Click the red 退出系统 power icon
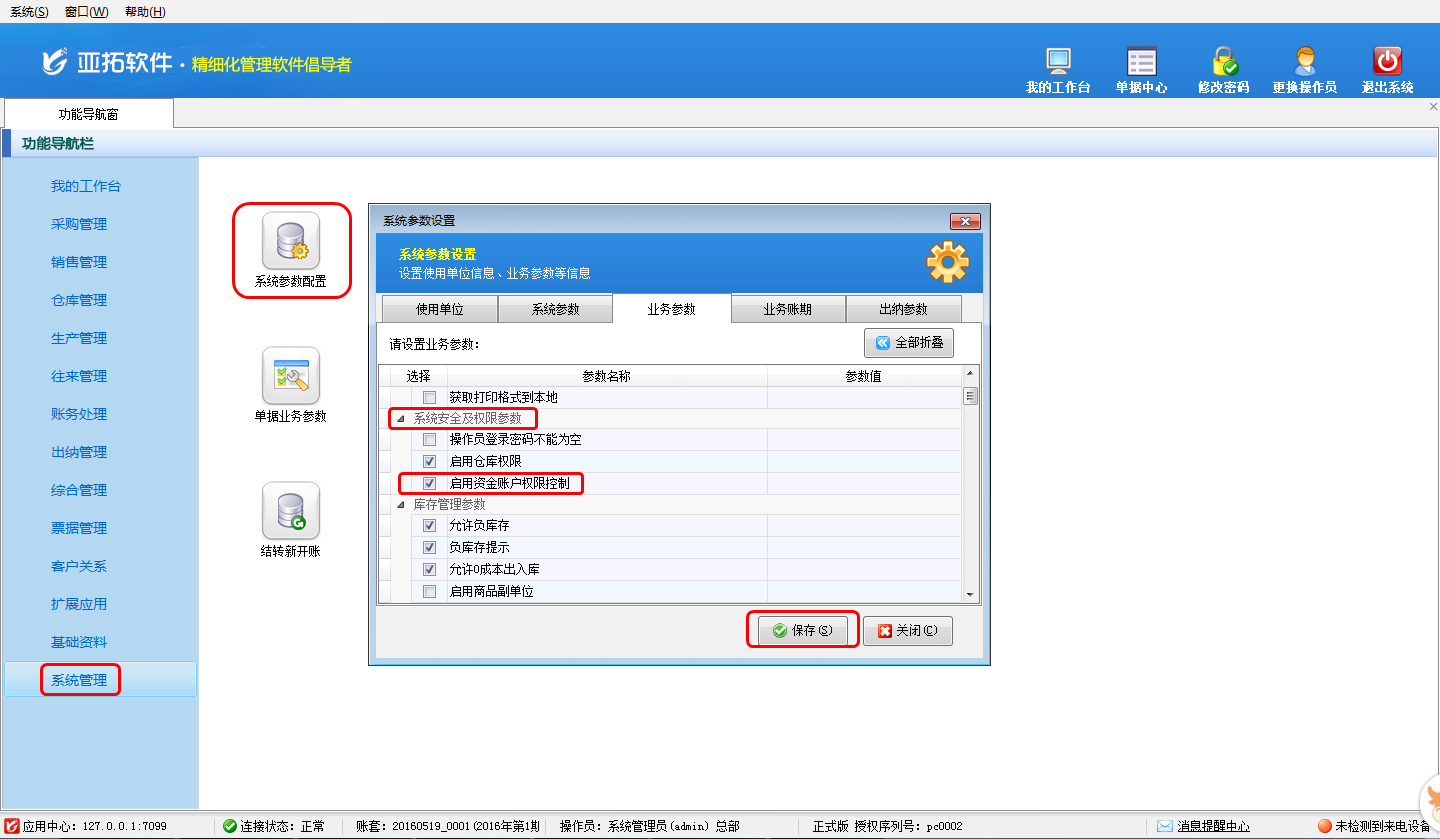Screen dimensions: 1440x839 1387,63
